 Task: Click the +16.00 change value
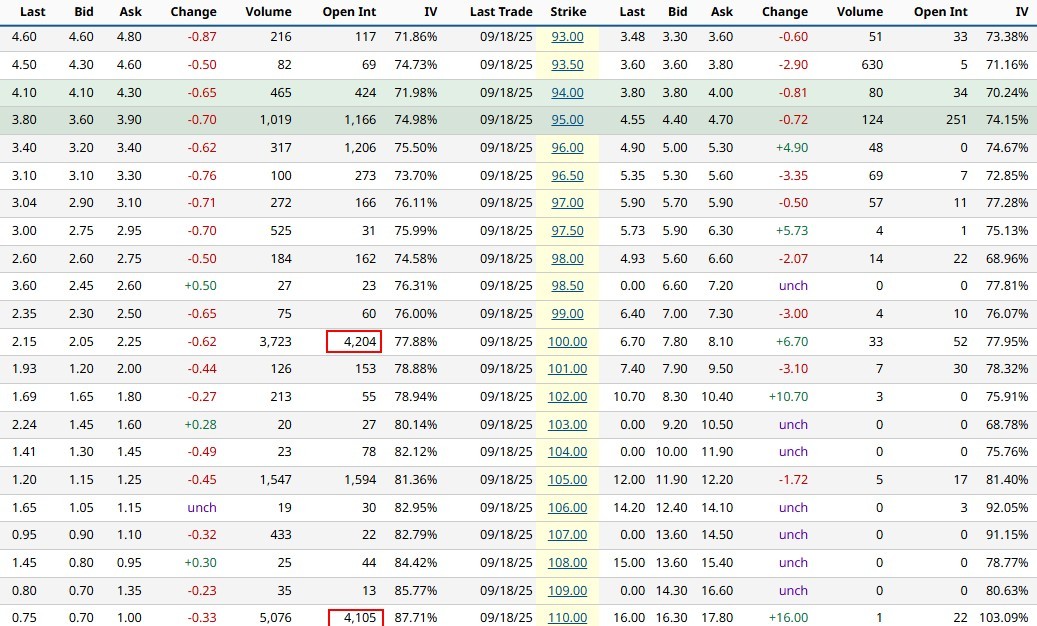click(x=784, y=618)
